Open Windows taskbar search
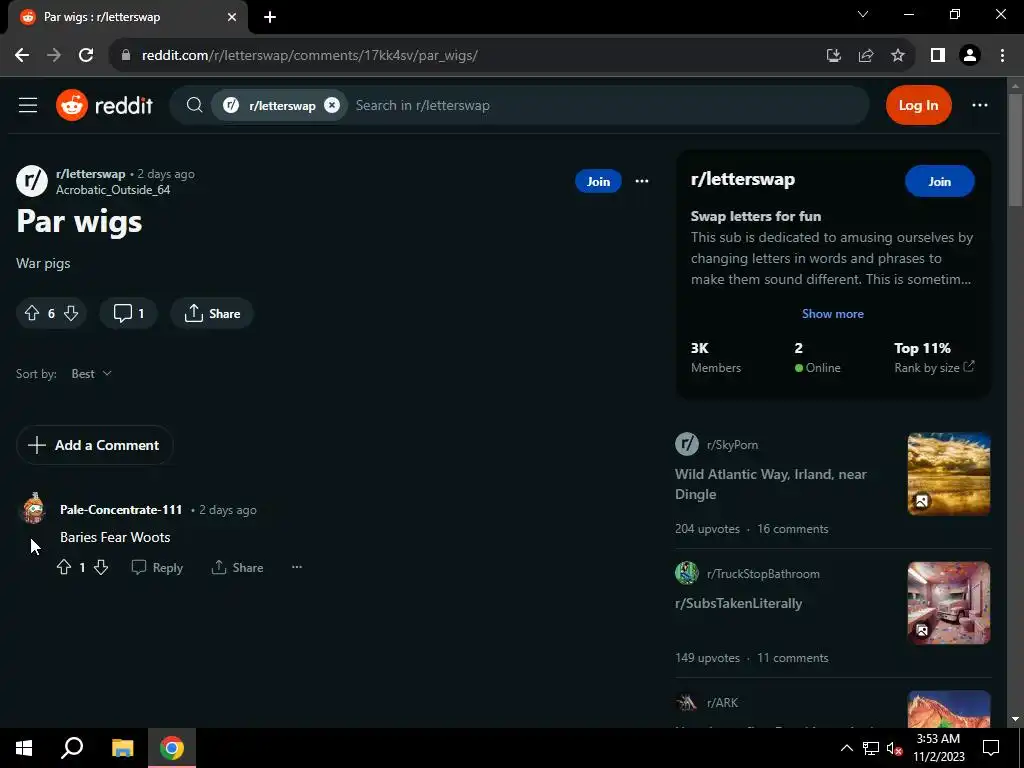The image size is (1024, 768). 72,748
